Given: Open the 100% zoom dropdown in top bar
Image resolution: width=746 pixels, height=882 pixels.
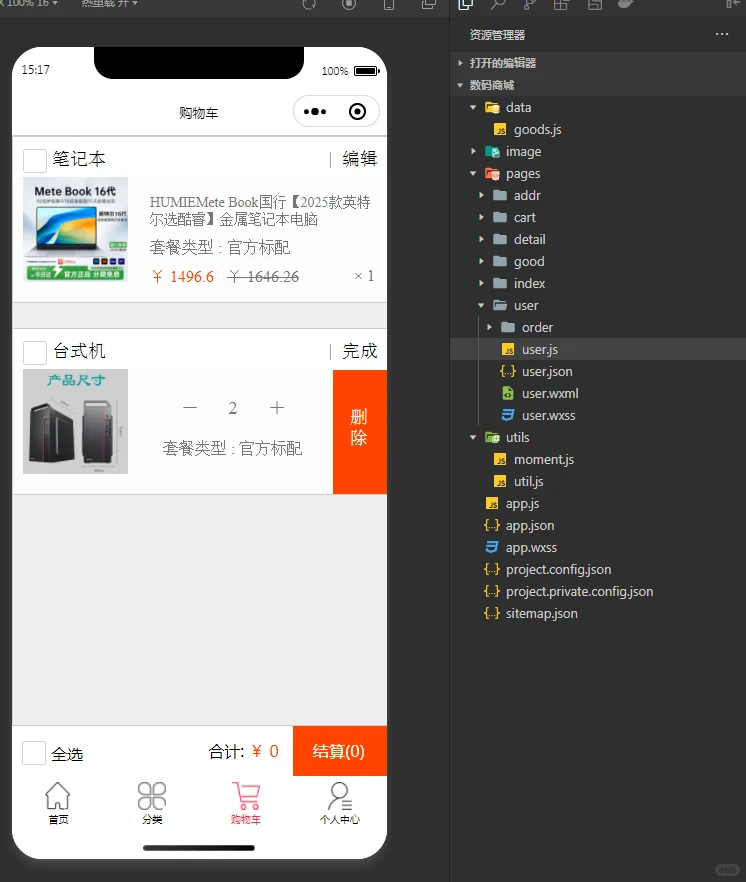Looking at the screenshot, I should (x=31, y=3).
